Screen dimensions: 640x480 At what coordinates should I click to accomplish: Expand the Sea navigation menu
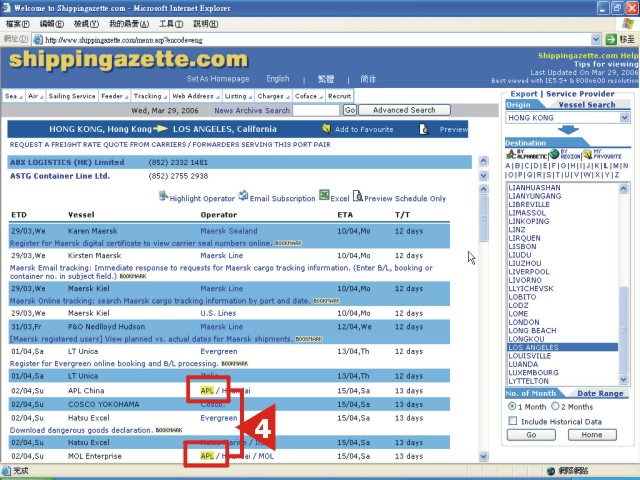tap(13, 96)
